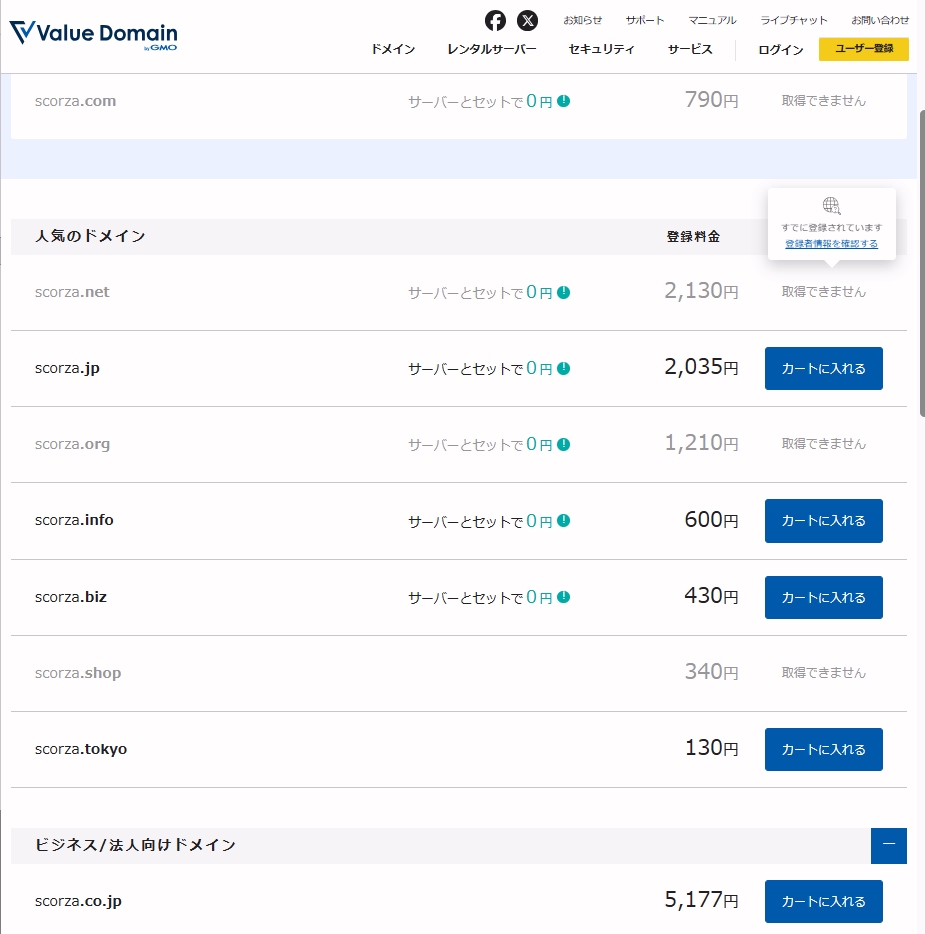Viewport: 925px width, 934px height.
Task: Click the 430円 price
Action: tap(711, 596)
